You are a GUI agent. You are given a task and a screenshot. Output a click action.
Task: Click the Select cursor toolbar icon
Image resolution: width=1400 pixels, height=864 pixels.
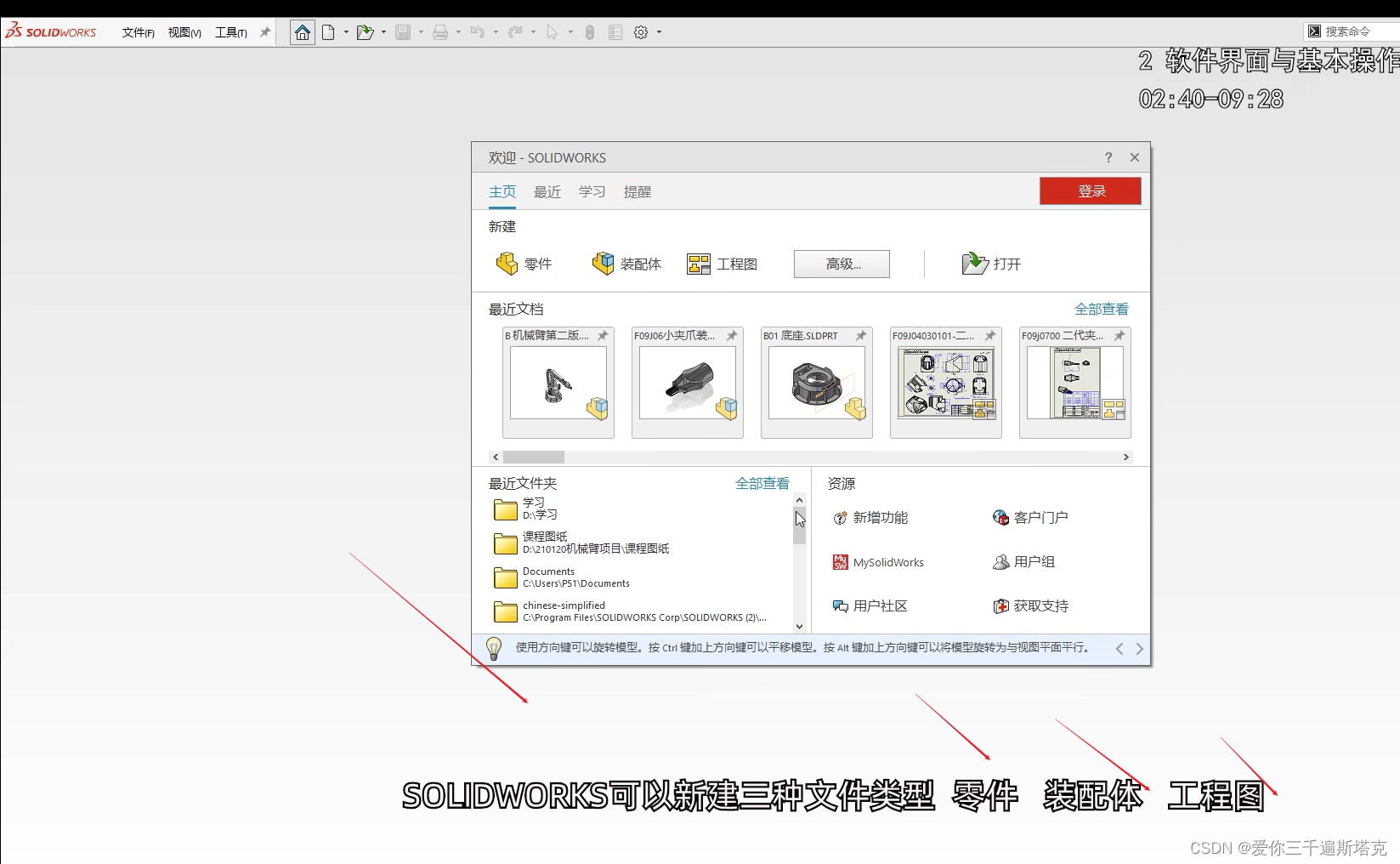coord(553,32)
